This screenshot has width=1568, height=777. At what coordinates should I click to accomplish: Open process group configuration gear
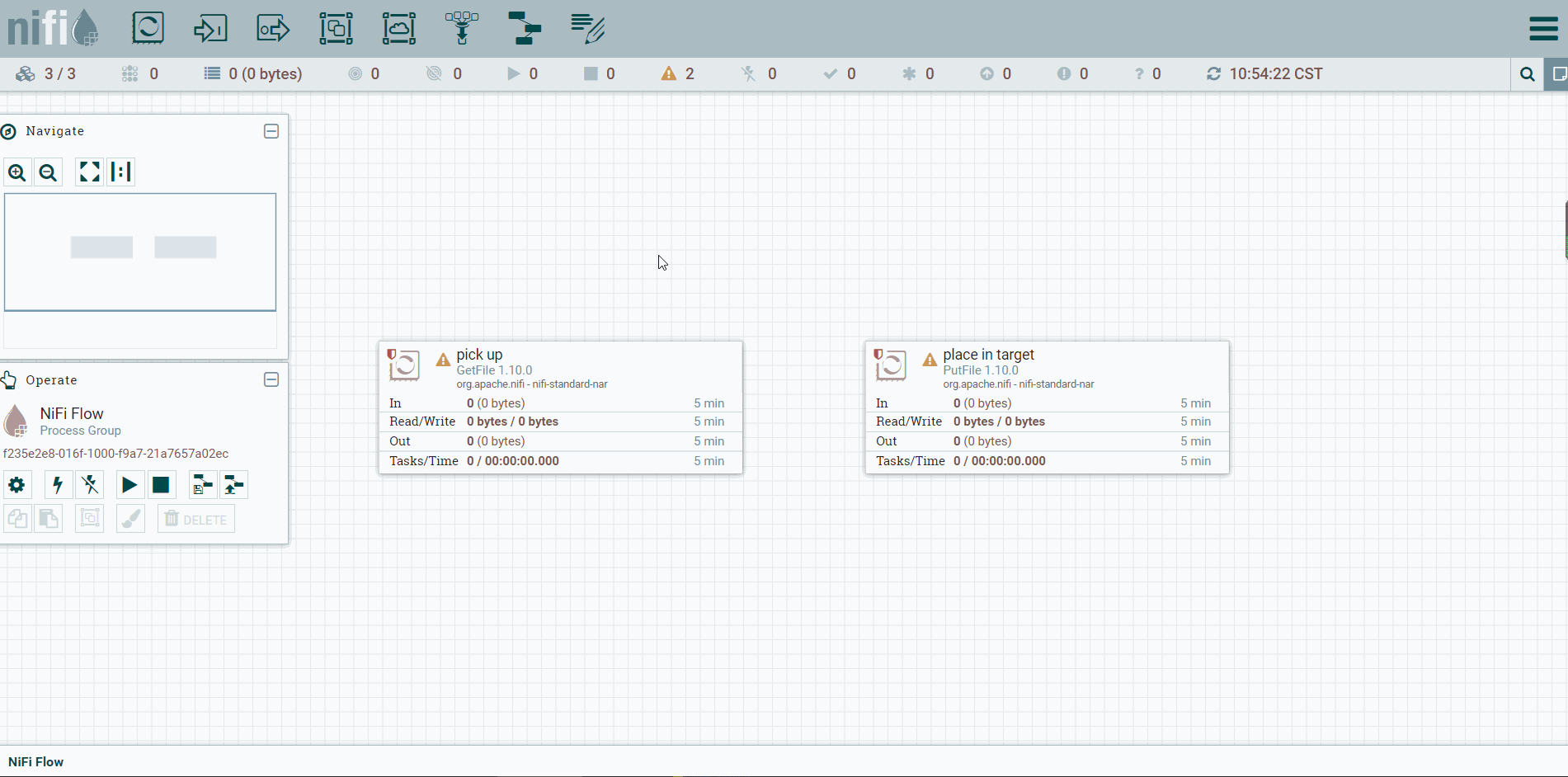coord(16,485)
